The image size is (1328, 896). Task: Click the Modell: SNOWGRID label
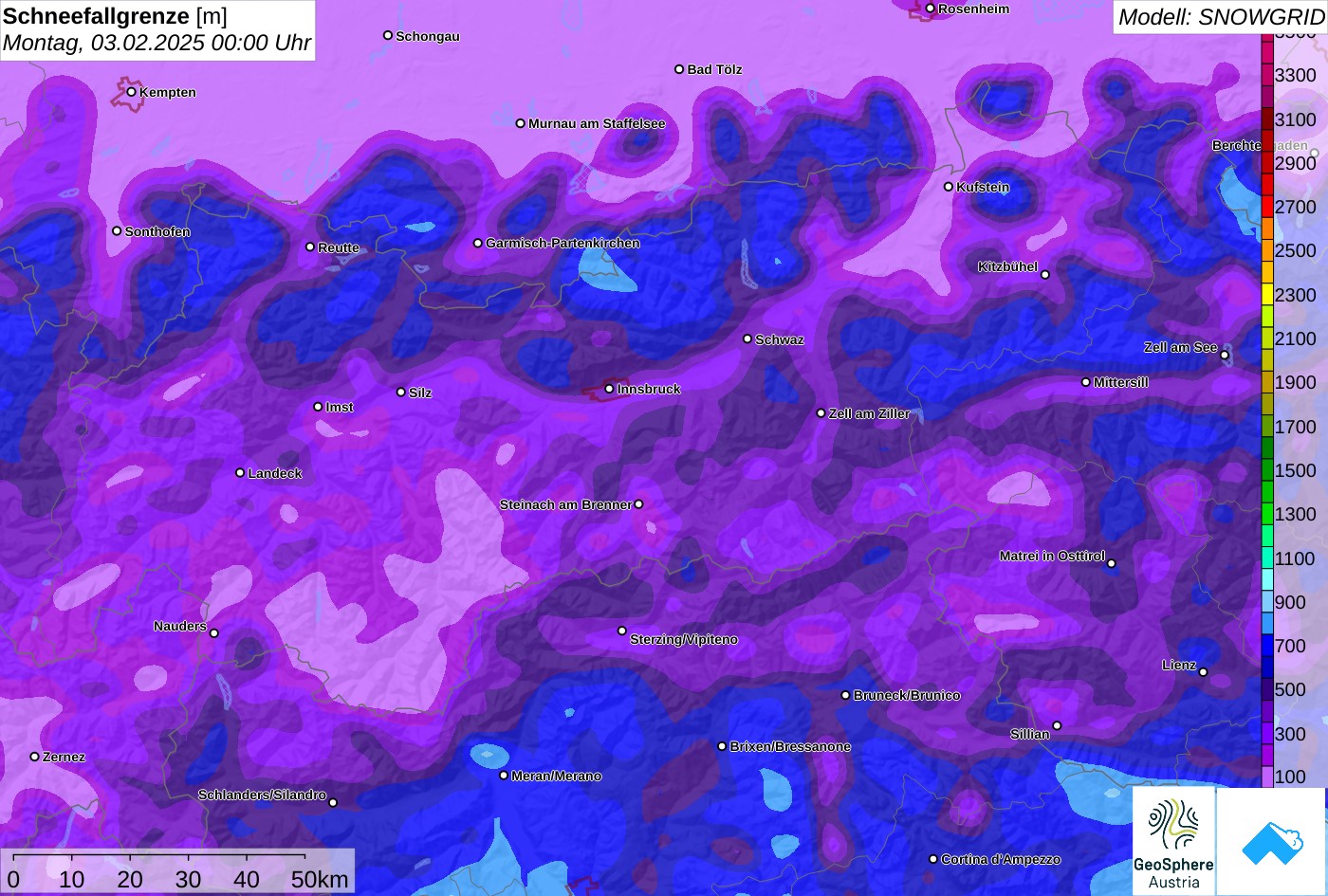pyautogui.click(x=1221, y=16)
